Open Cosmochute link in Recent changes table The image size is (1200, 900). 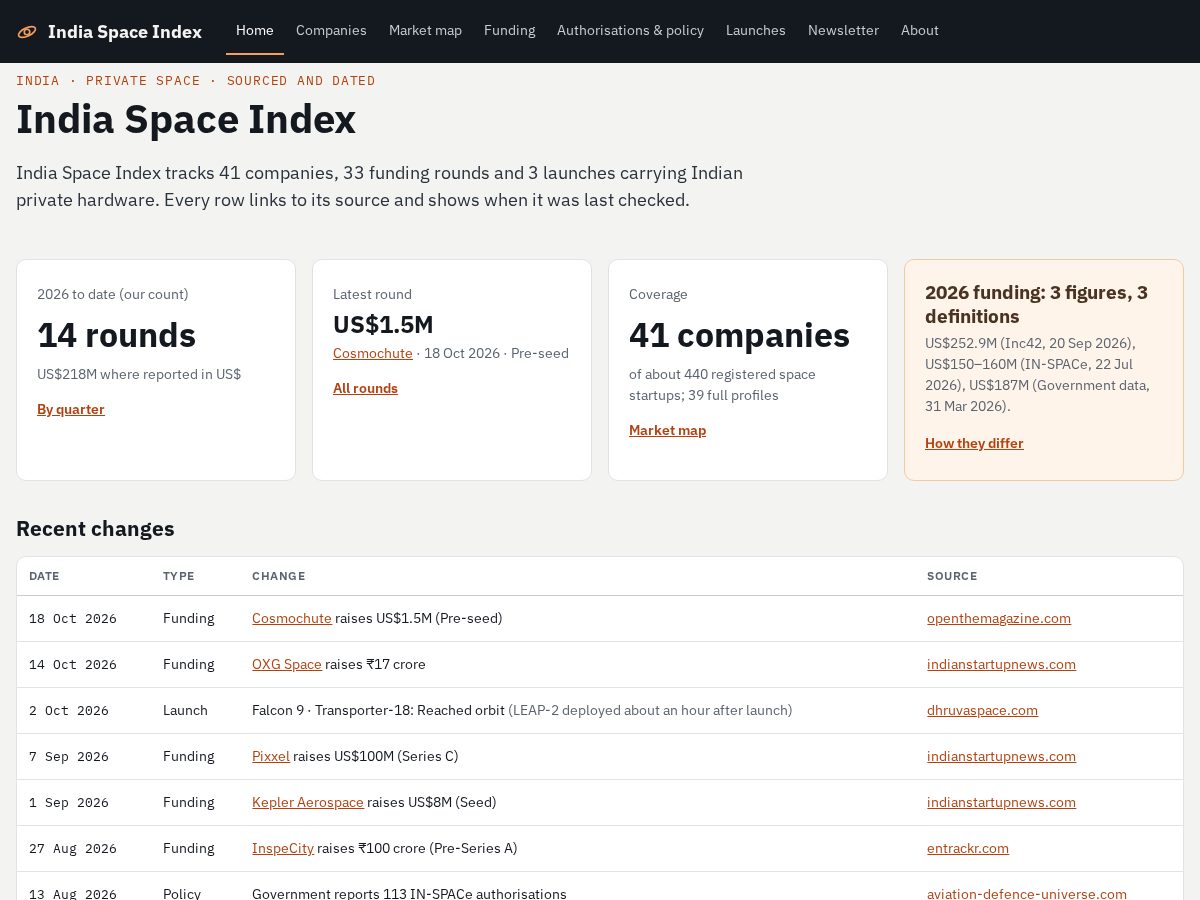coord(292,618)
